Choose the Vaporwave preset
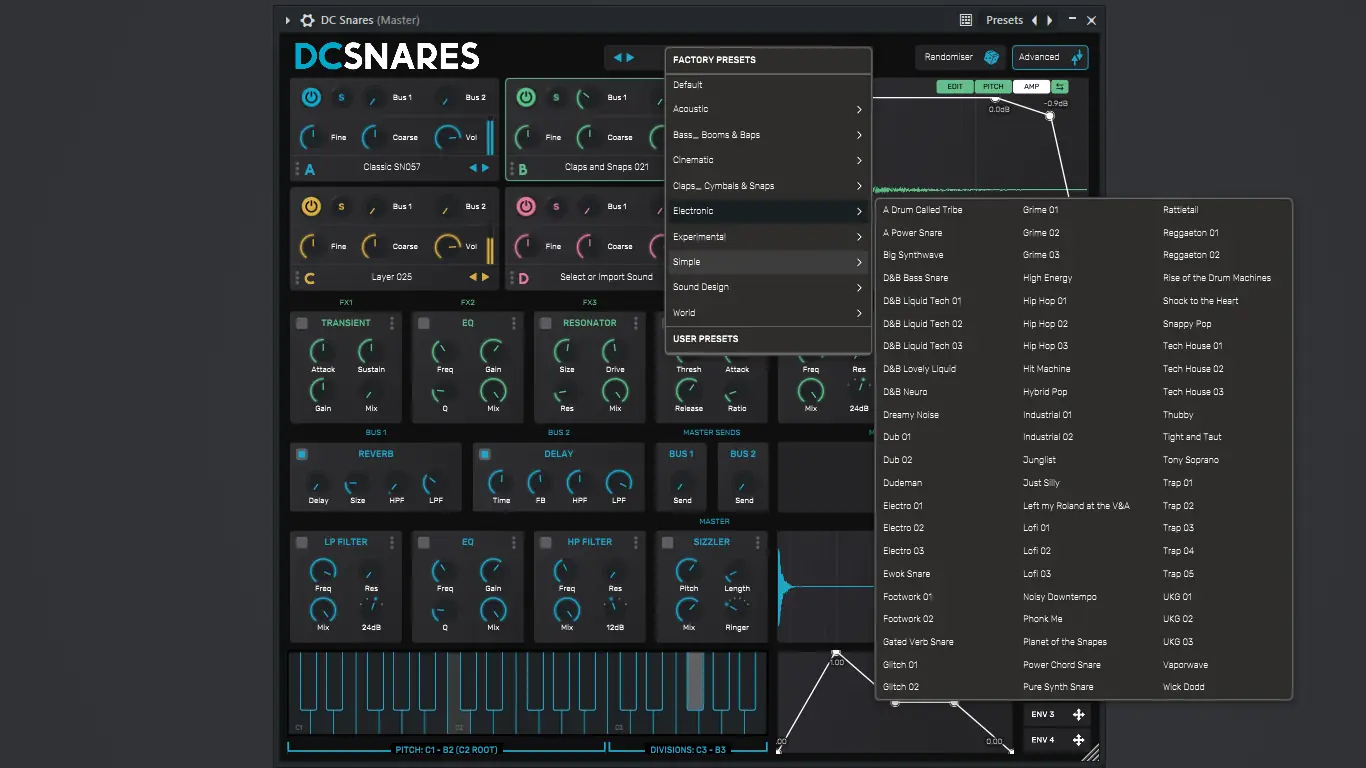 [x=1185, y=665]
